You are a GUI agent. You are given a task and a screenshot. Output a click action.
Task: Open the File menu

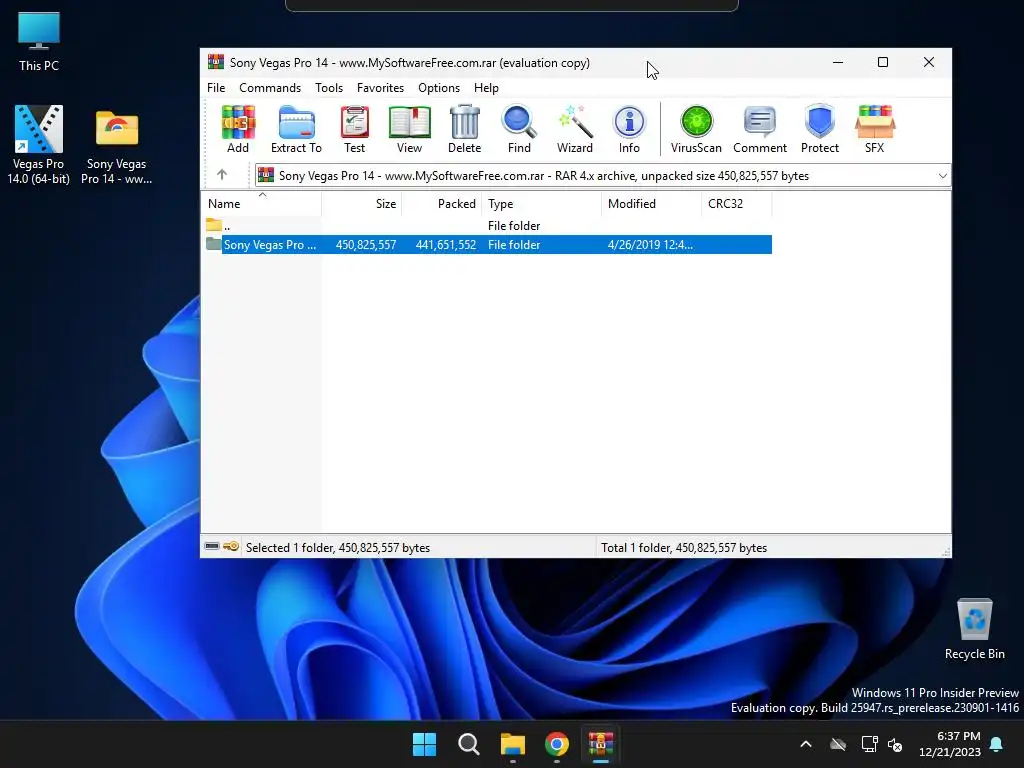coord(216,88)
